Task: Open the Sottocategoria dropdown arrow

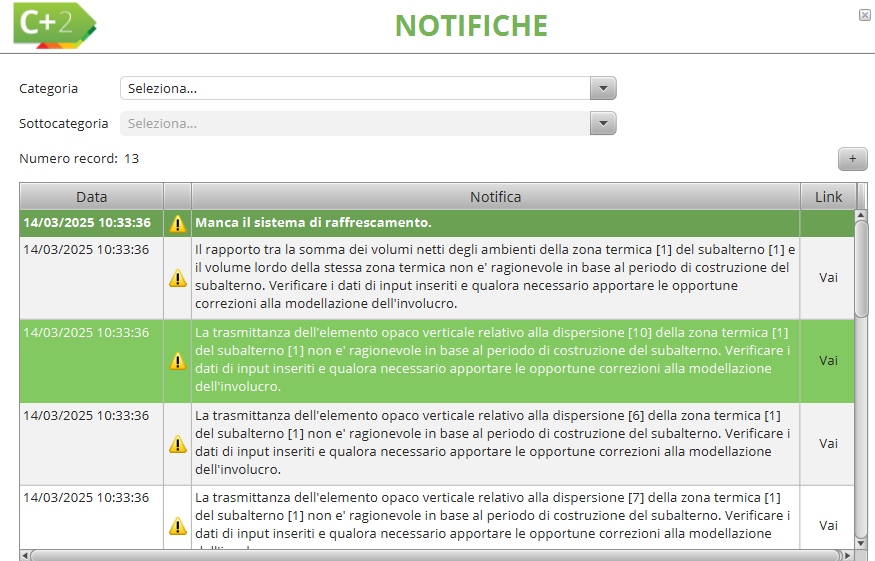Action: coord(603,123)
